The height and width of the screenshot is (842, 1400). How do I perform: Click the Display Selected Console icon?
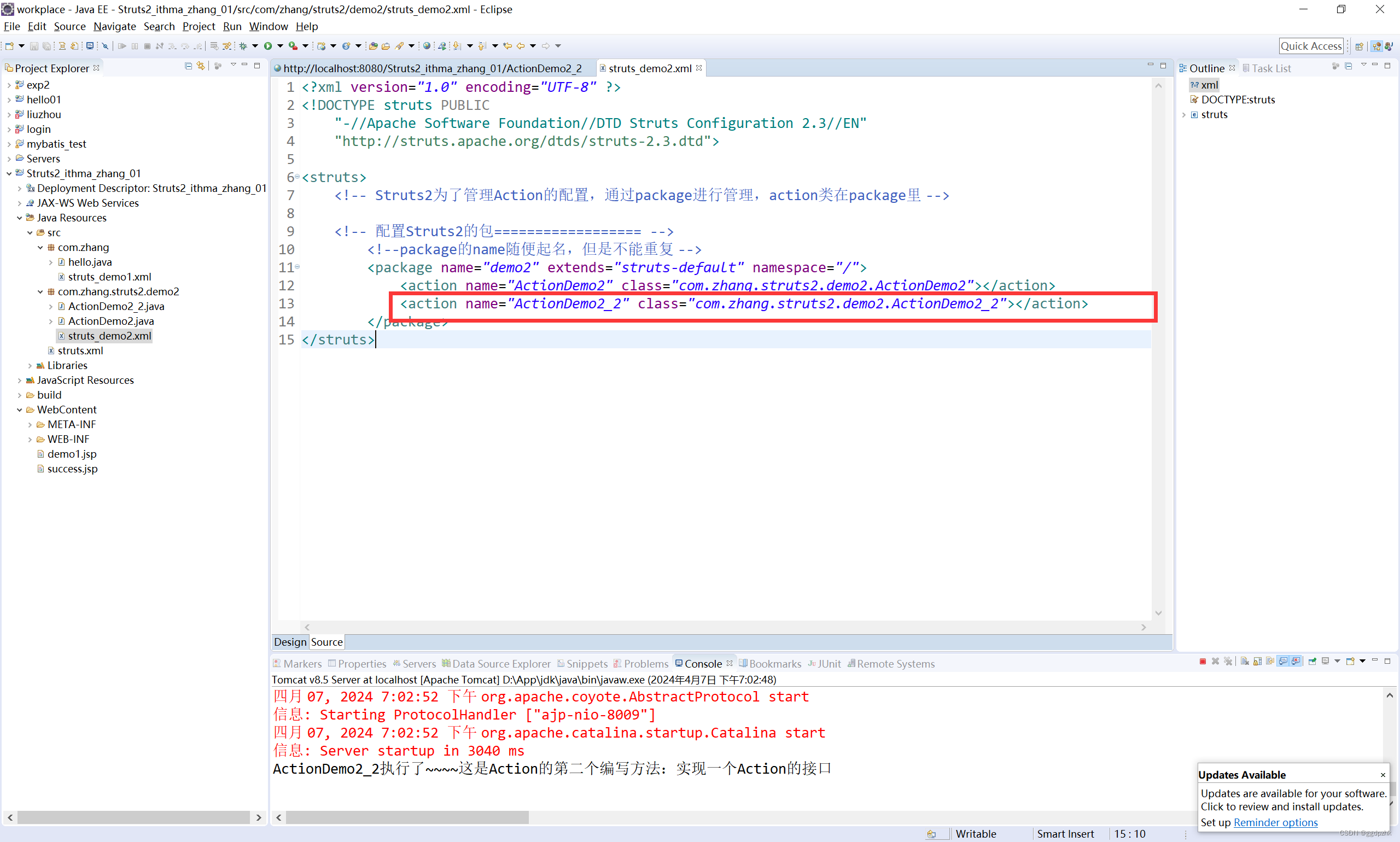coord(1325,662)
